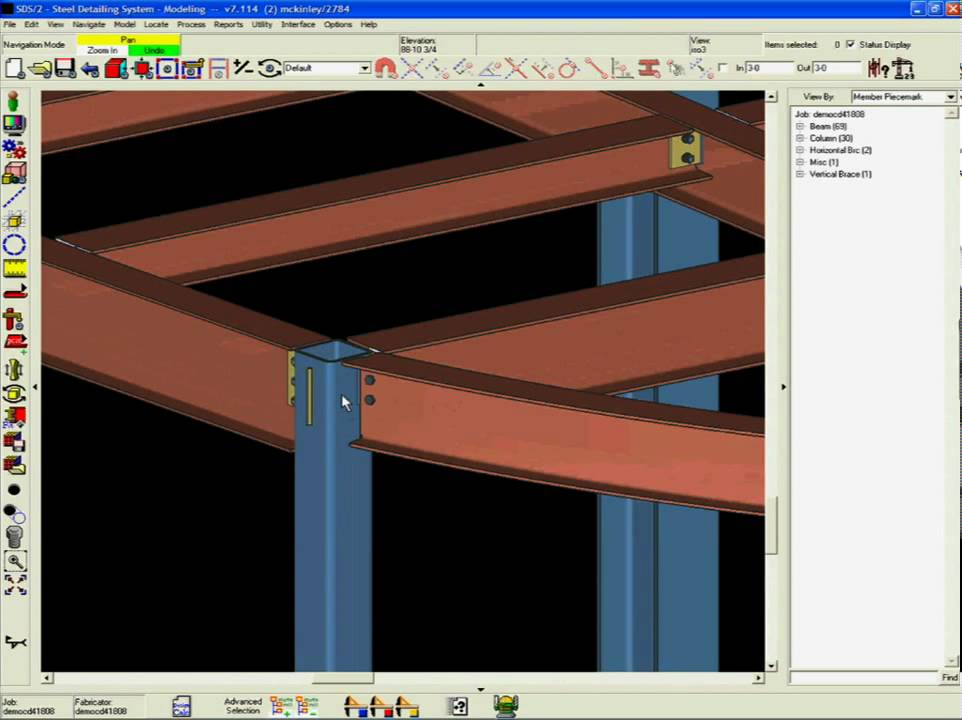Open the View By Member Piecemark dropdown
Viewport: 962px width, 720px height.
pos(950,97)
